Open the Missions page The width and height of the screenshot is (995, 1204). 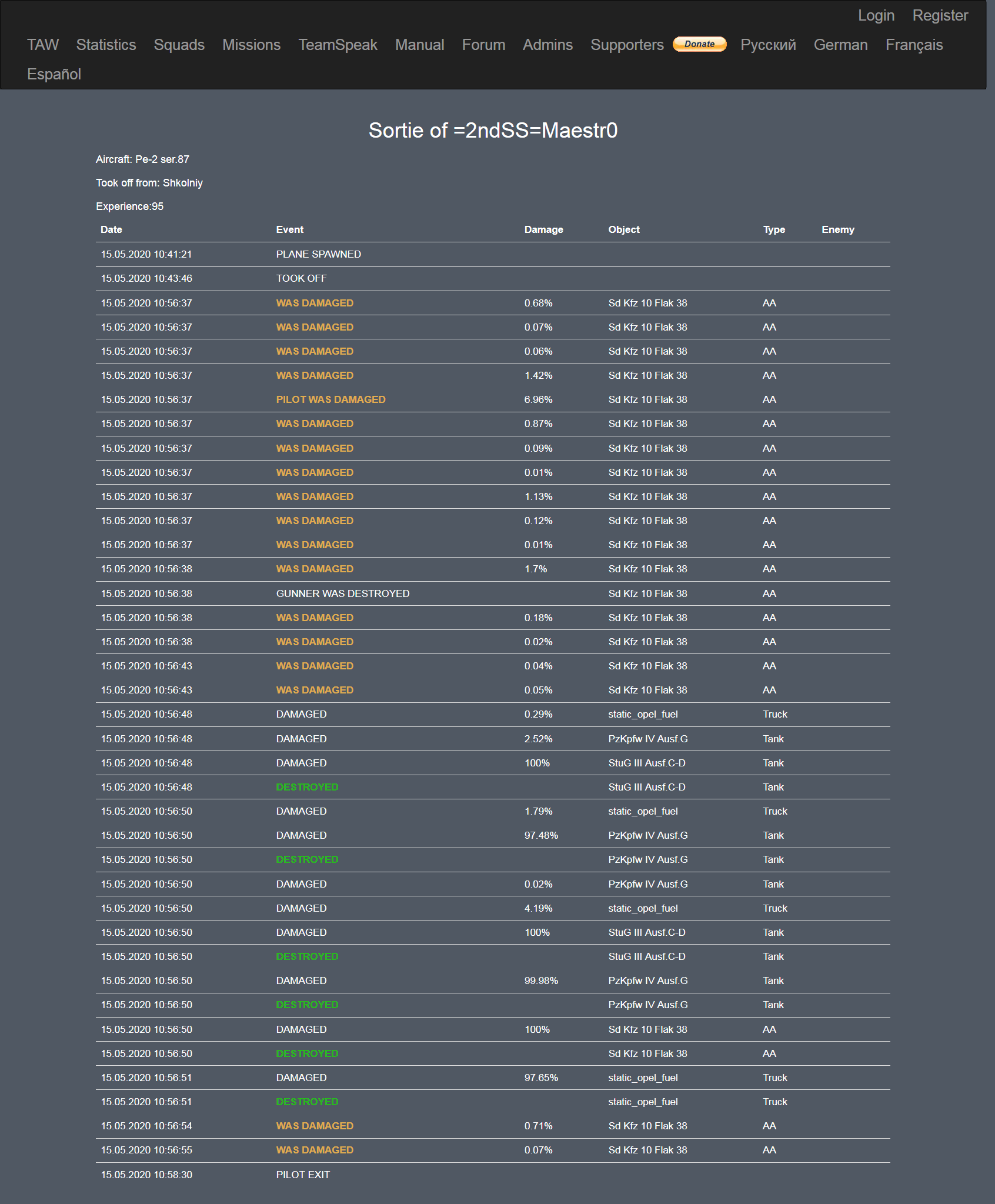point(251,45)
